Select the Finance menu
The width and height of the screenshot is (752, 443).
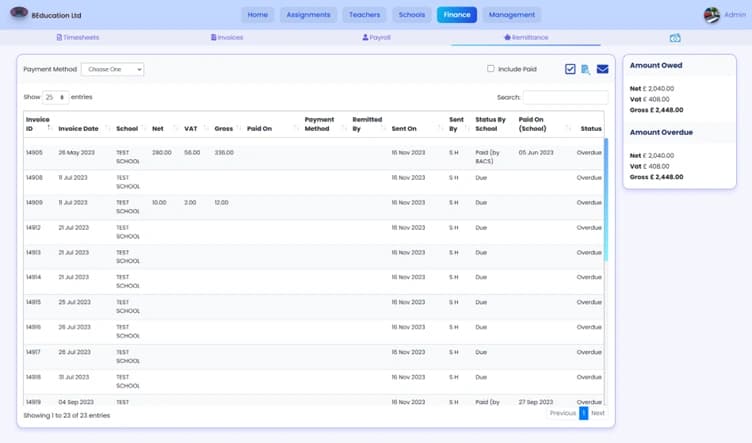click(x=457, y=15)
